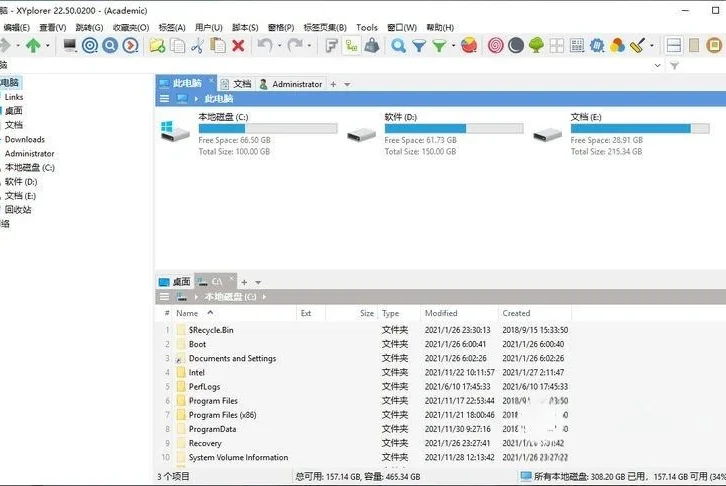Click the four-square grid view icon
Viewport: 726px width, 486px height.
pos(557,45)
